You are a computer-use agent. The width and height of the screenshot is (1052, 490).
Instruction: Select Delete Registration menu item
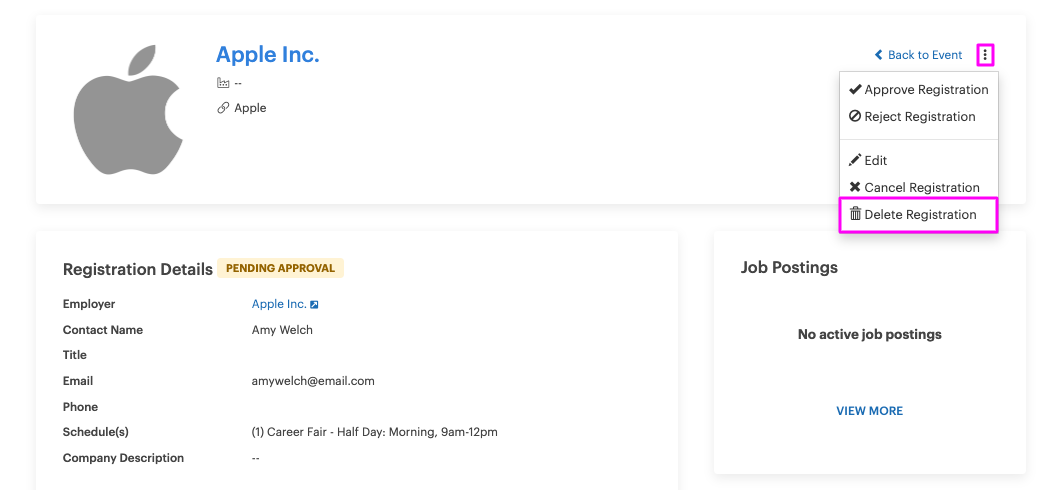918,215
